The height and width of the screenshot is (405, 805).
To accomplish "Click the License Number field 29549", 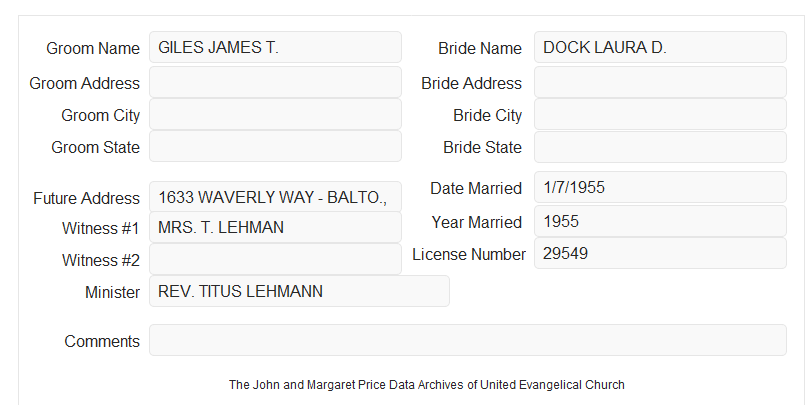I will [660, 253].
